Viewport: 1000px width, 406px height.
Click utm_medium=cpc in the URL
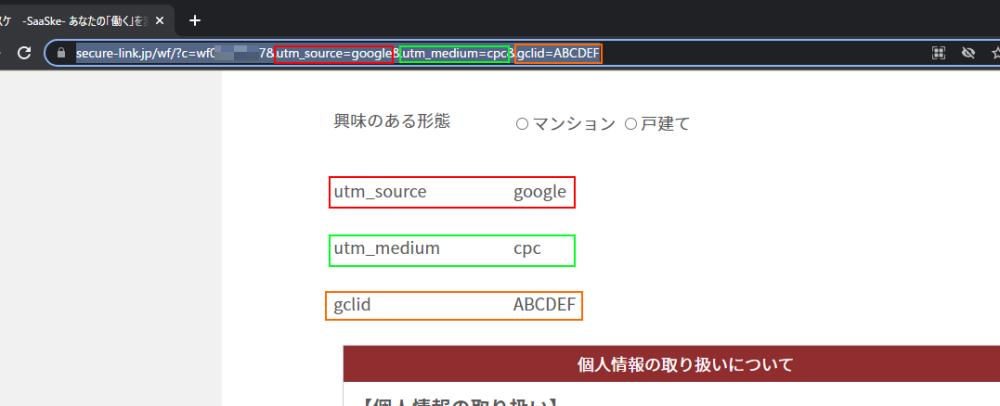tap(454, 52)
